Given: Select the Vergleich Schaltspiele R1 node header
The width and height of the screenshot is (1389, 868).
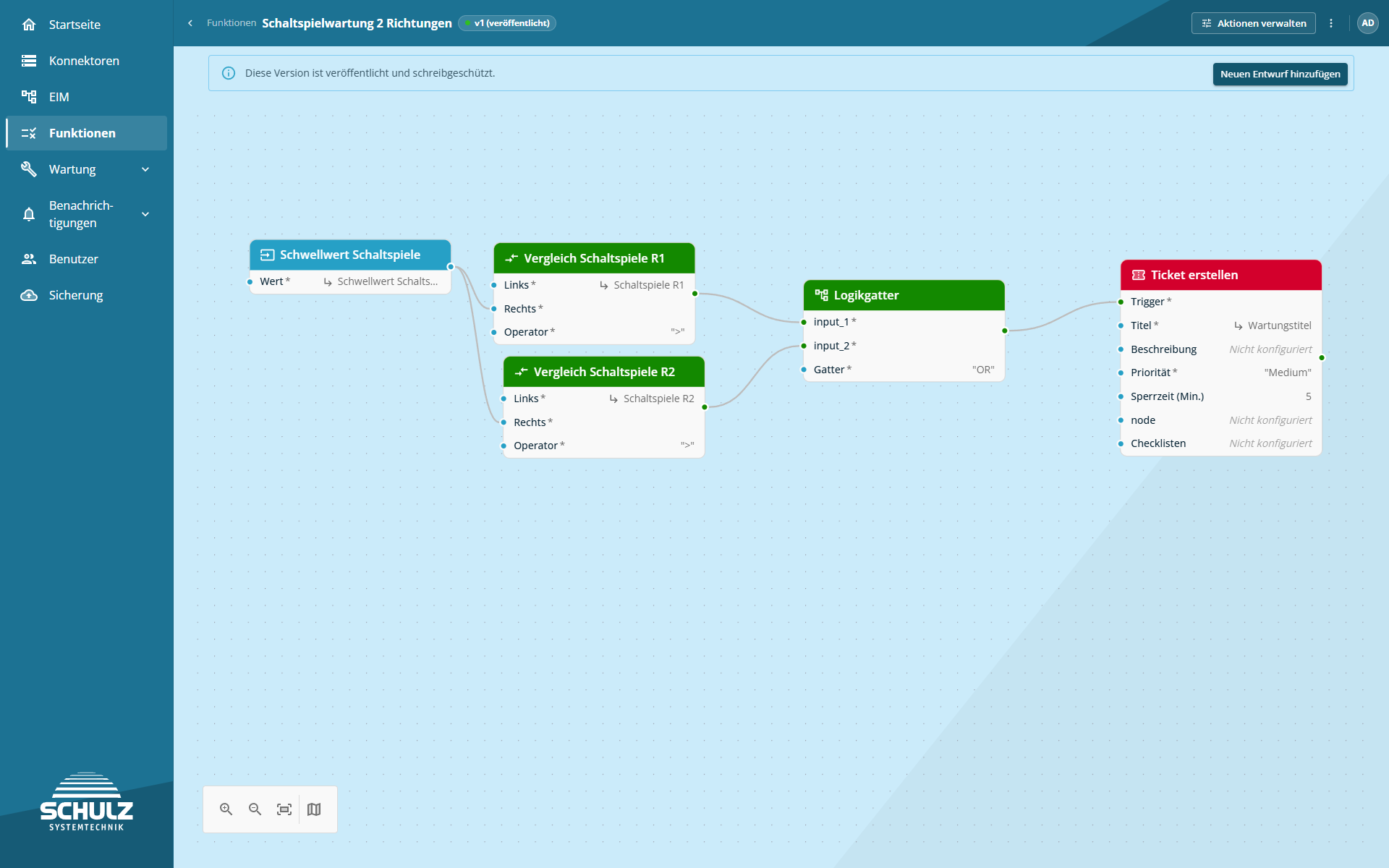Looking at the screenshot, I should pos(594,258).
